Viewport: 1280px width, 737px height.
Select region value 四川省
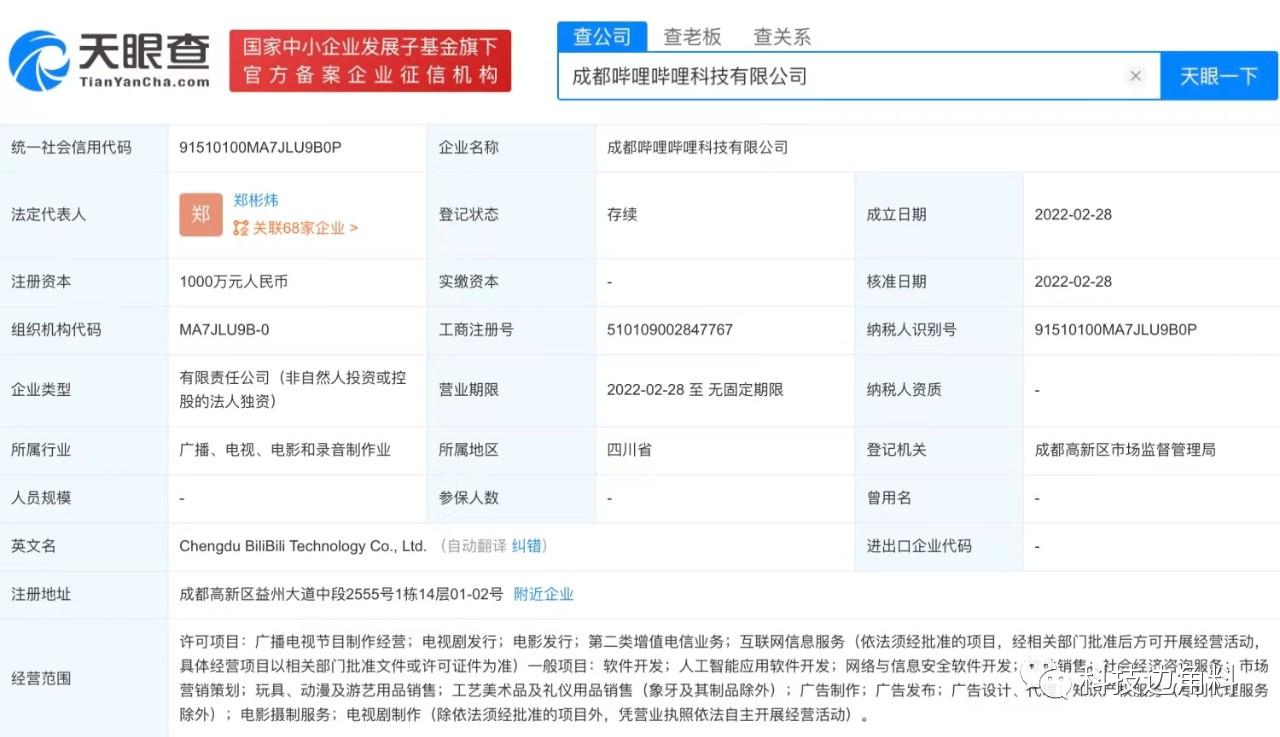click(629, 450)
